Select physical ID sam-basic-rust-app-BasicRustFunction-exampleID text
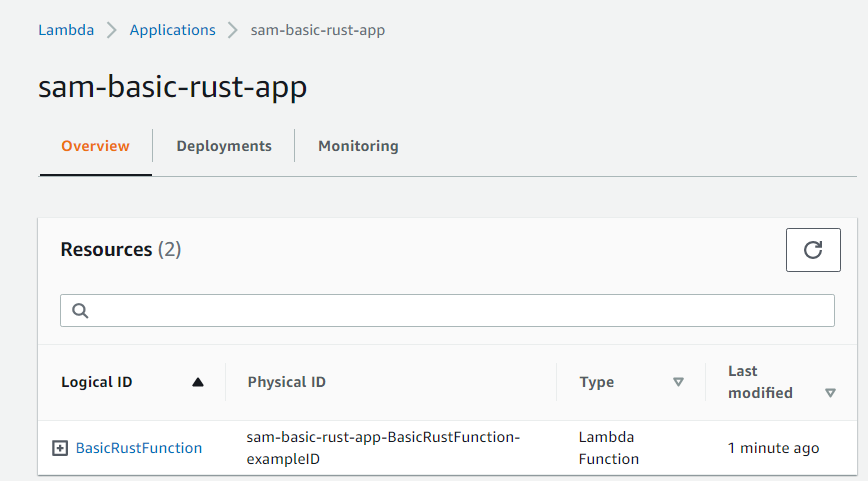The image size is (868, 481). click(x=383, y=448)
